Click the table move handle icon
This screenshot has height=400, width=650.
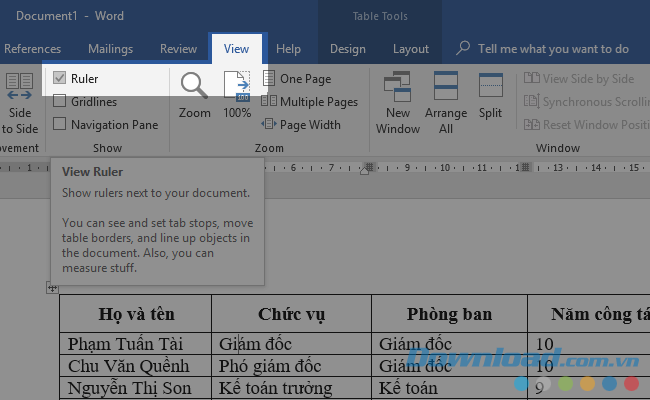(52, 288)
